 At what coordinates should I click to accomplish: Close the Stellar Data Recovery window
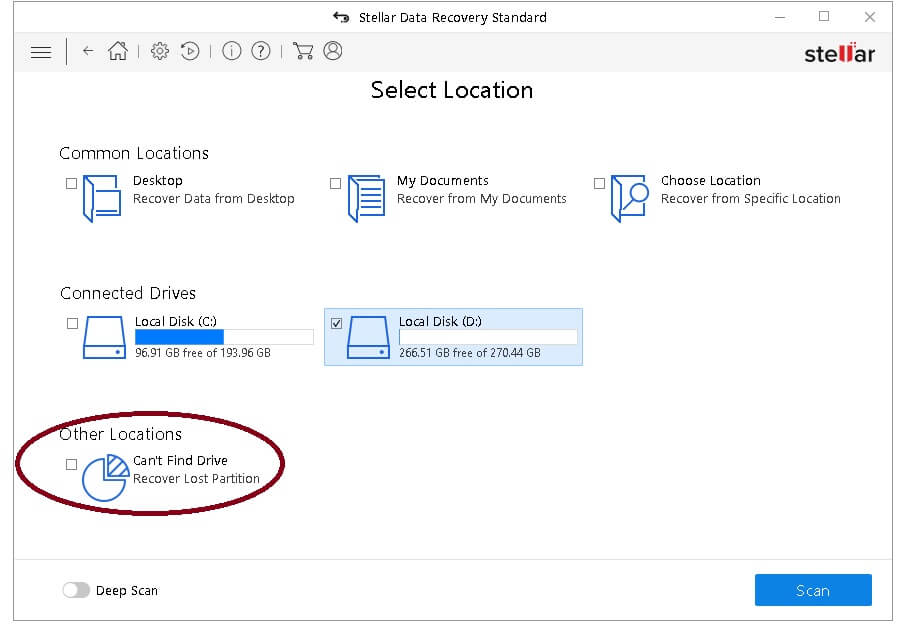[870, 17]
